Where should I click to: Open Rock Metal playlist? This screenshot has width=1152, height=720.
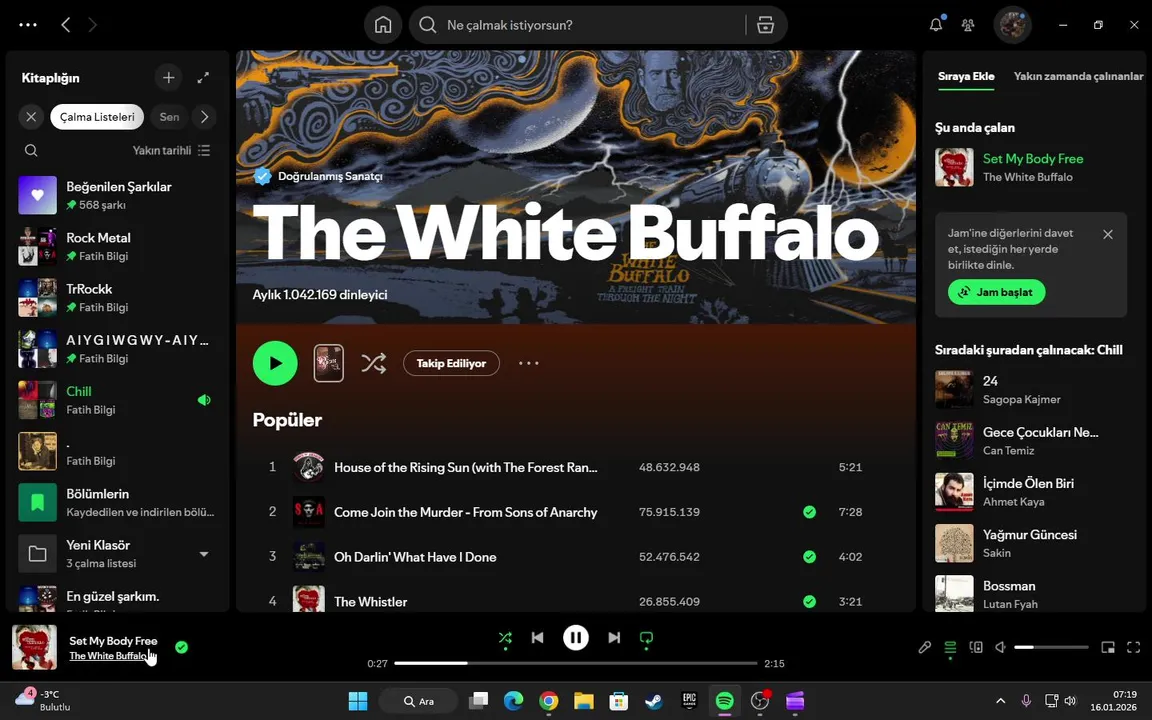118,246
